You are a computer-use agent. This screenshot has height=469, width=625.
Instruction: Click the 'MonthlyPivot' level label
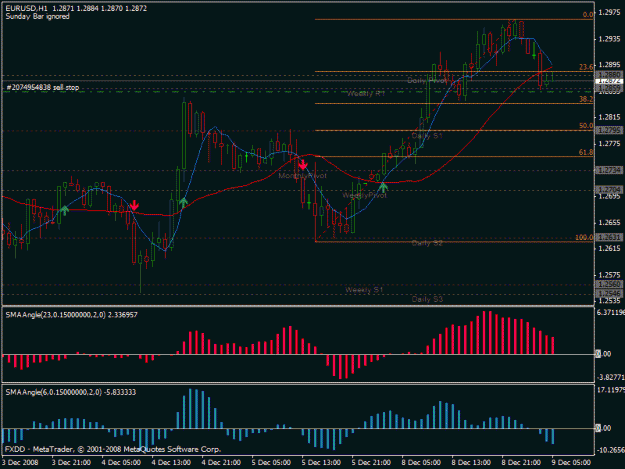tap(302, 176)
